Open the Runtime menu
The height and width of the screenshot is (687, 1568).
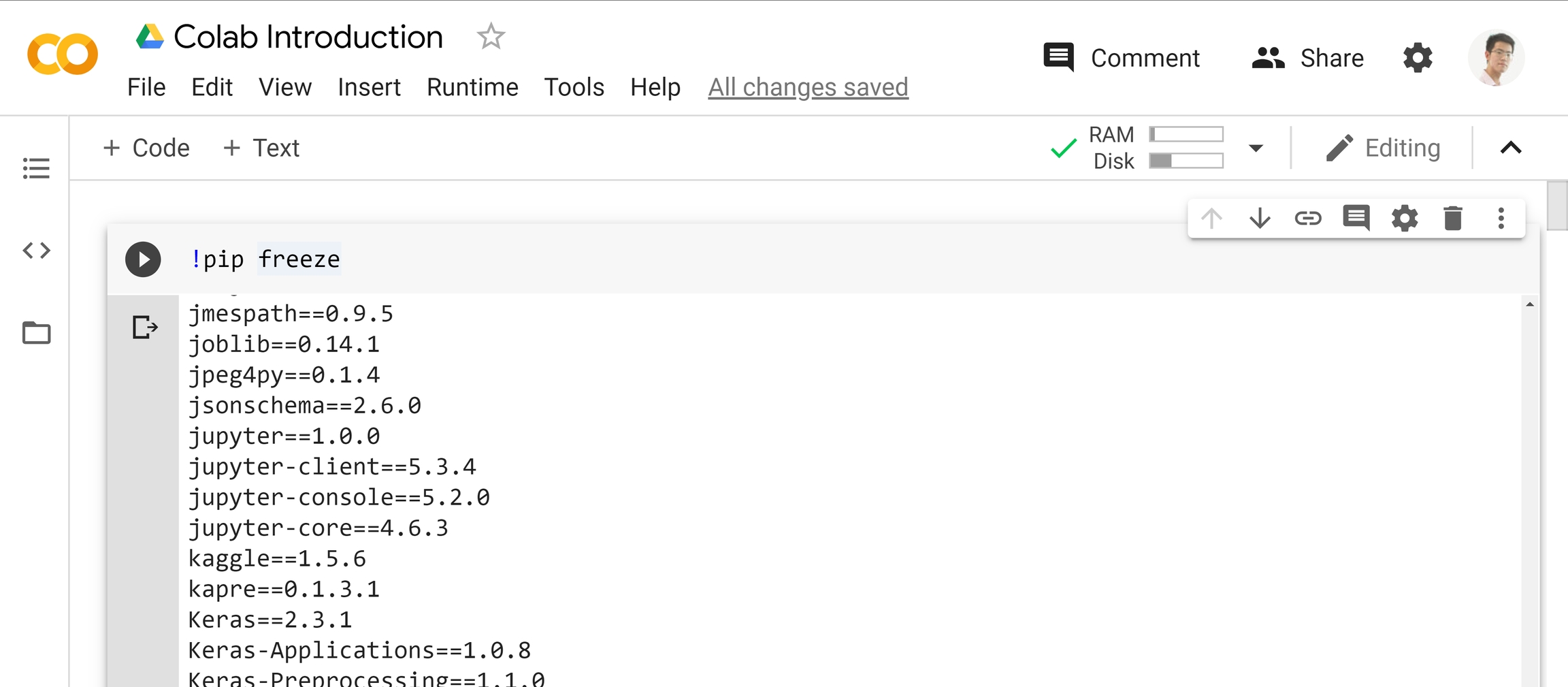coord(472,87)
